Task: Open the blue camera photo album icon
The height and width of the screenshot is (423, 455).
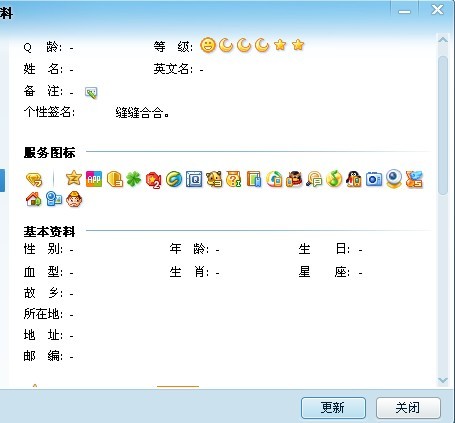Action: pos(374,179)
